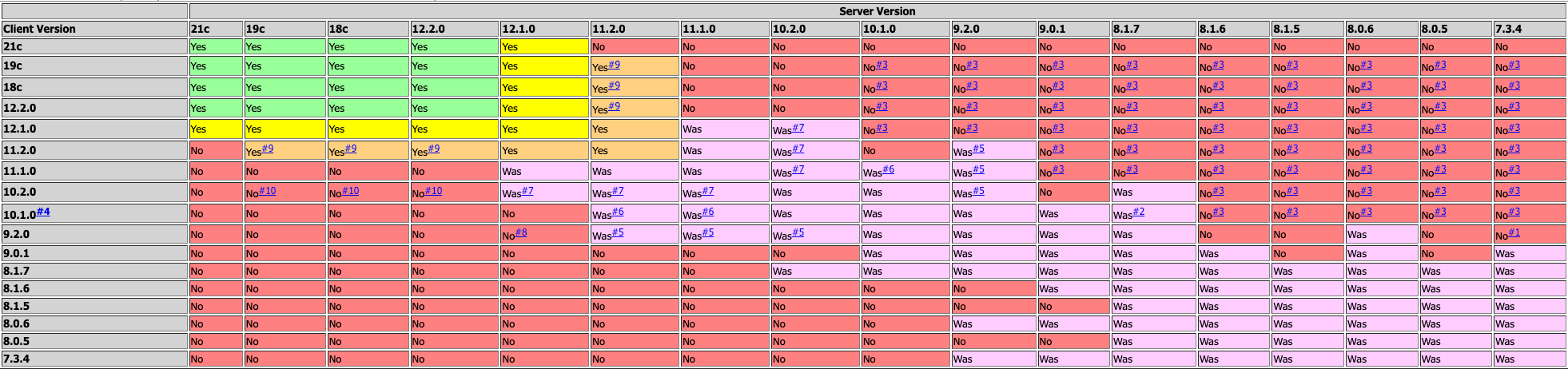Click #3 link in 18c client row, 9.2.0 column
The height and width of the screenshot is (369, 1568).
(972, 85)
